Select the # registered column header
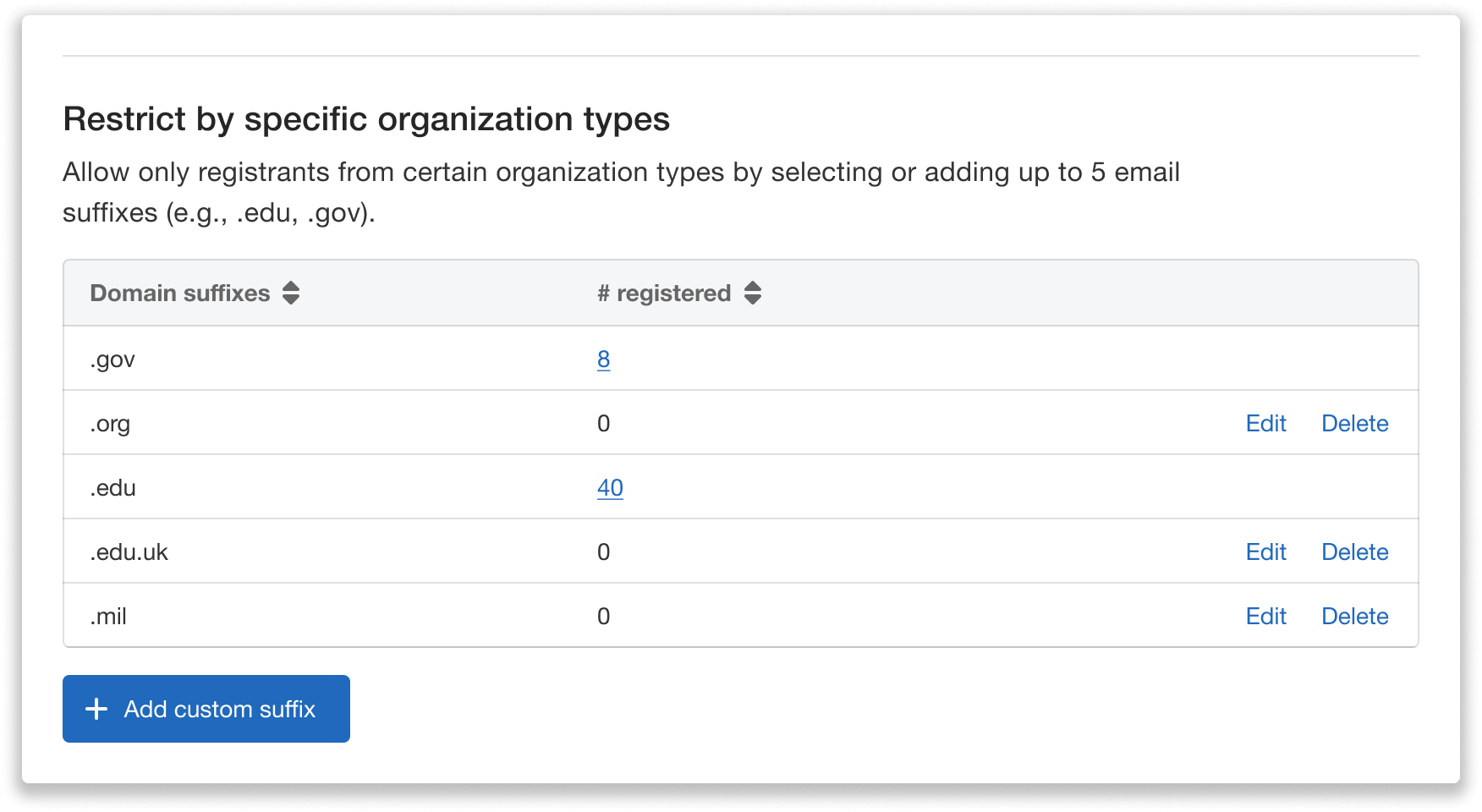Image resolution: width=1482 pixels, height=812 pixels. pos(664,293)
